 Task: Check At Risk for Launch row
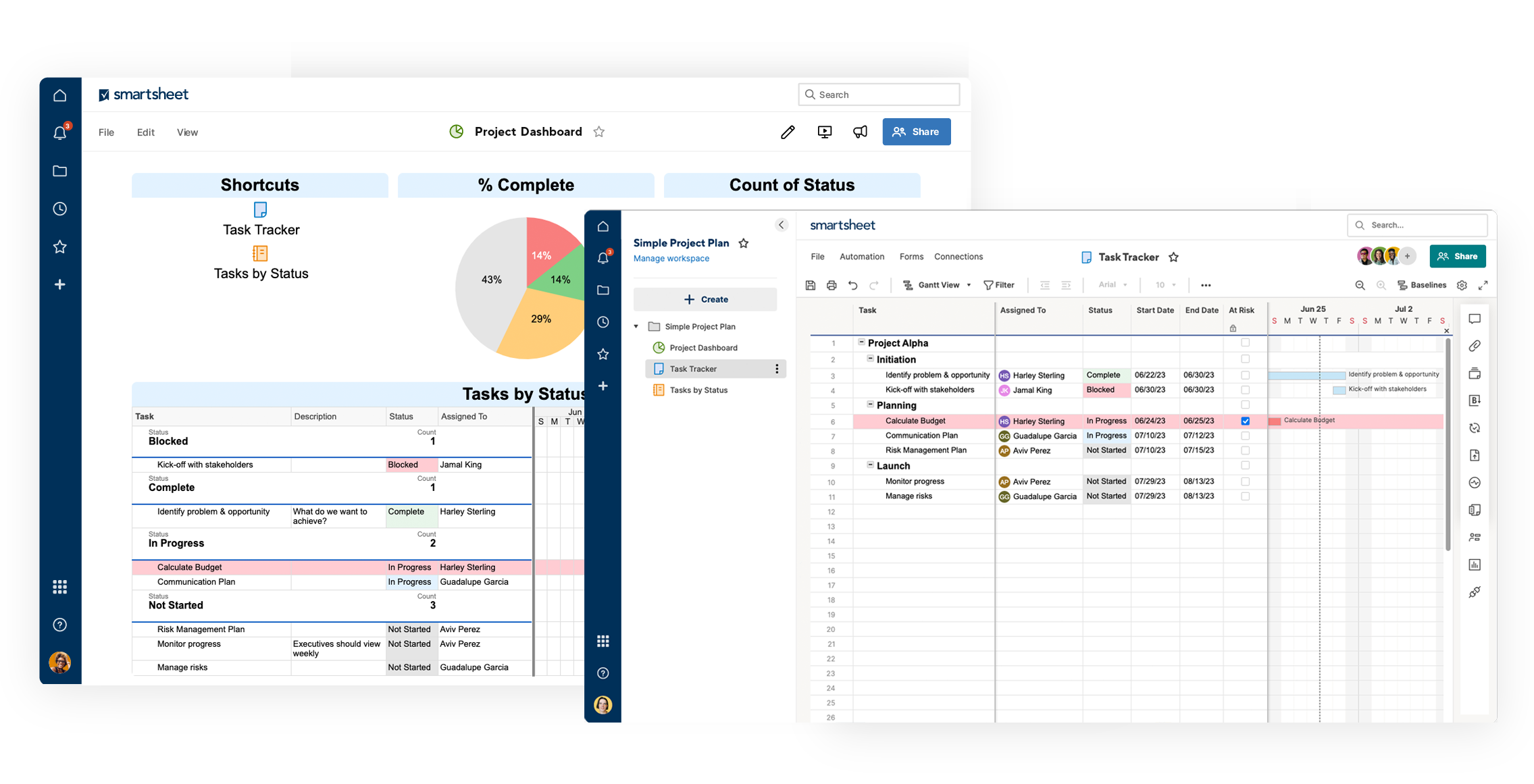[x=1246, y=466]
